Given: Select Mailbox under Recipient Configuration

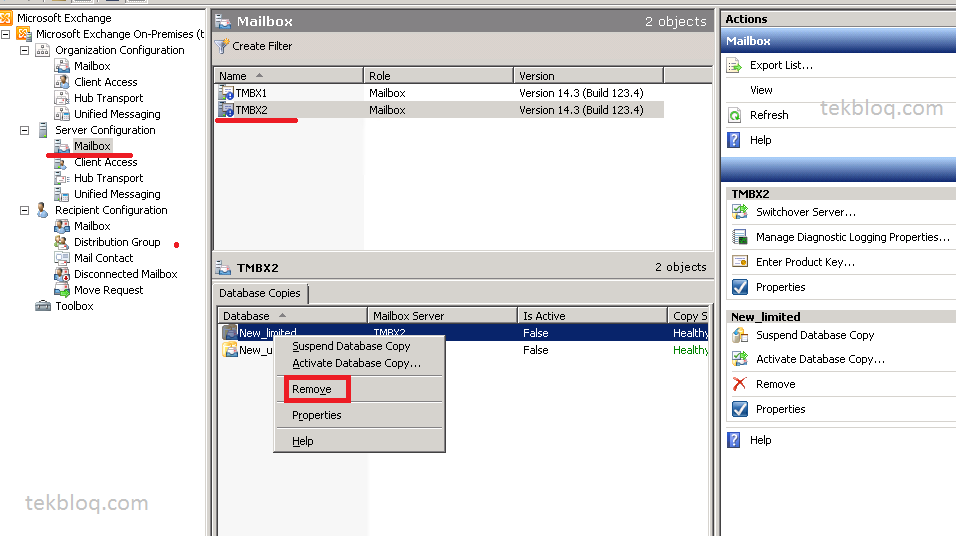Looking at the screenshot, I should [92, 226].
